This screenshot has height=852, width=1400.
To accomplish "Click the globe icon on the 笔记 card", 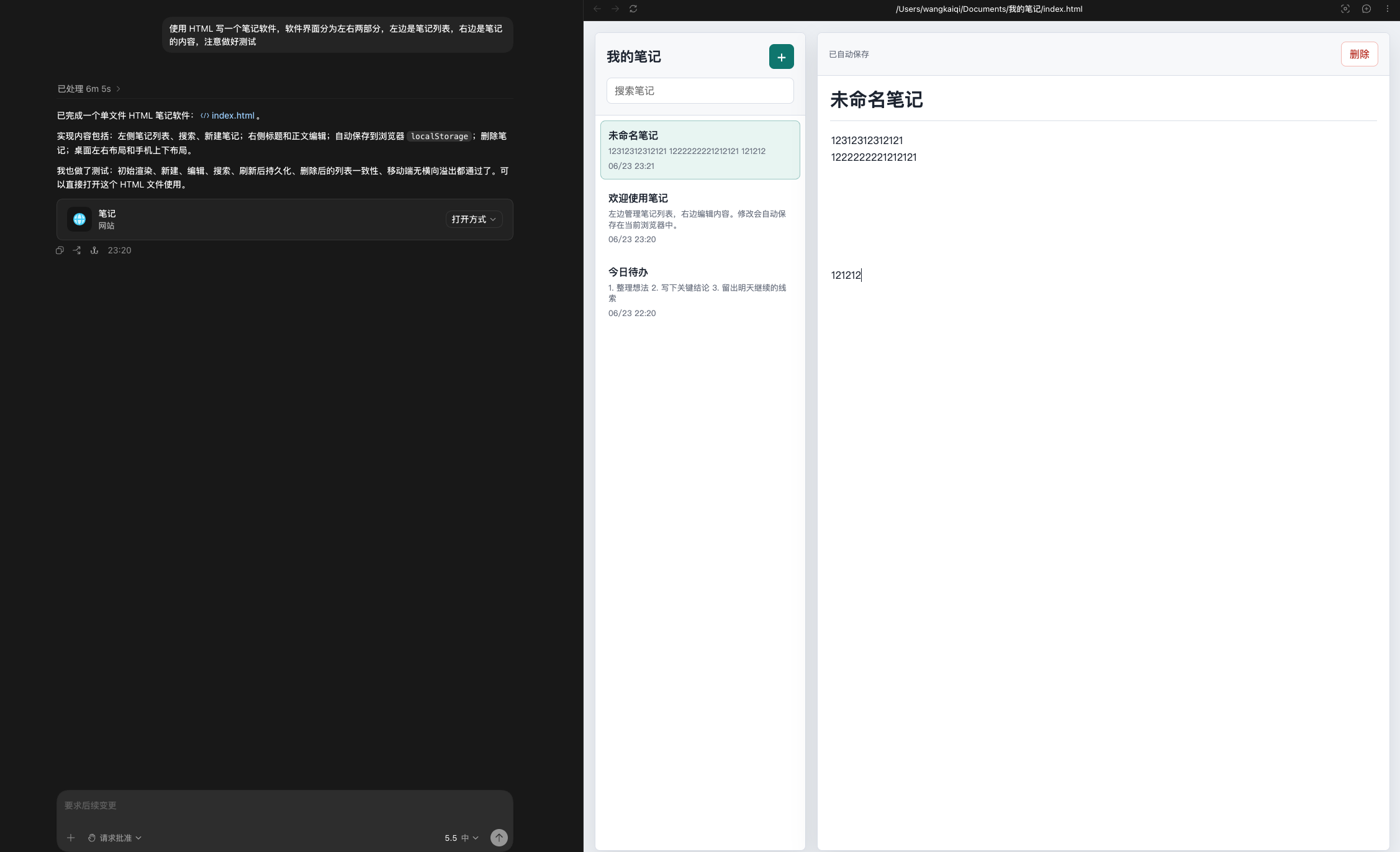I will (79, 219).
